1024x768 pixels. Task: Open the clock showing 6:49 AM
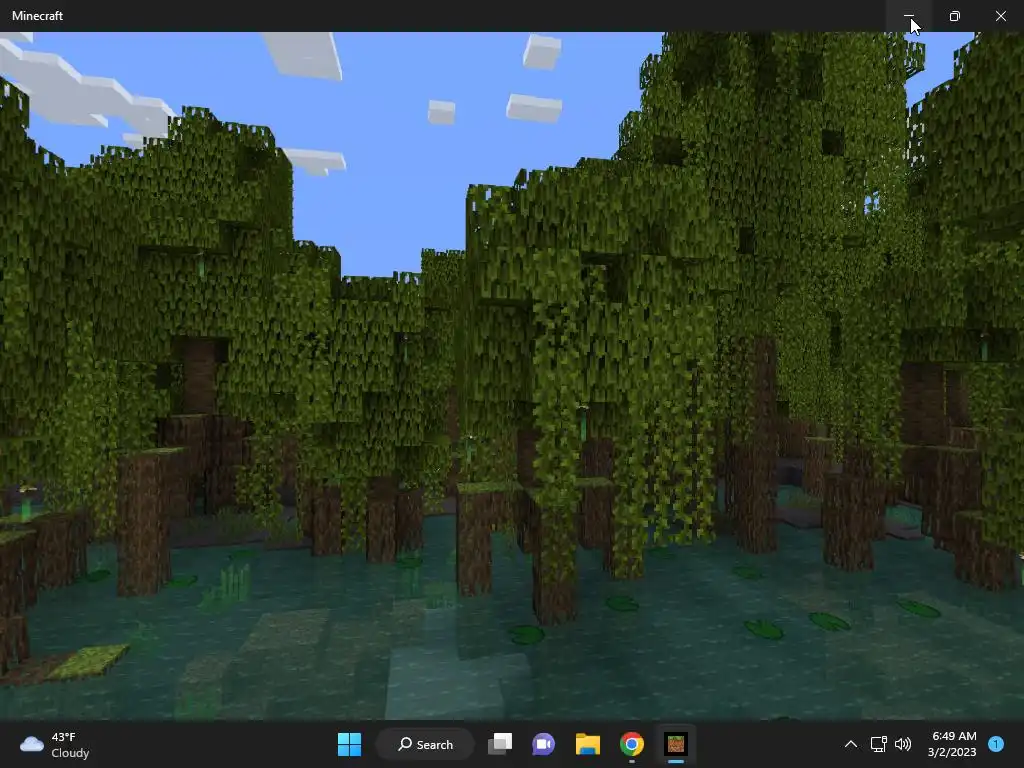point(953,744)
